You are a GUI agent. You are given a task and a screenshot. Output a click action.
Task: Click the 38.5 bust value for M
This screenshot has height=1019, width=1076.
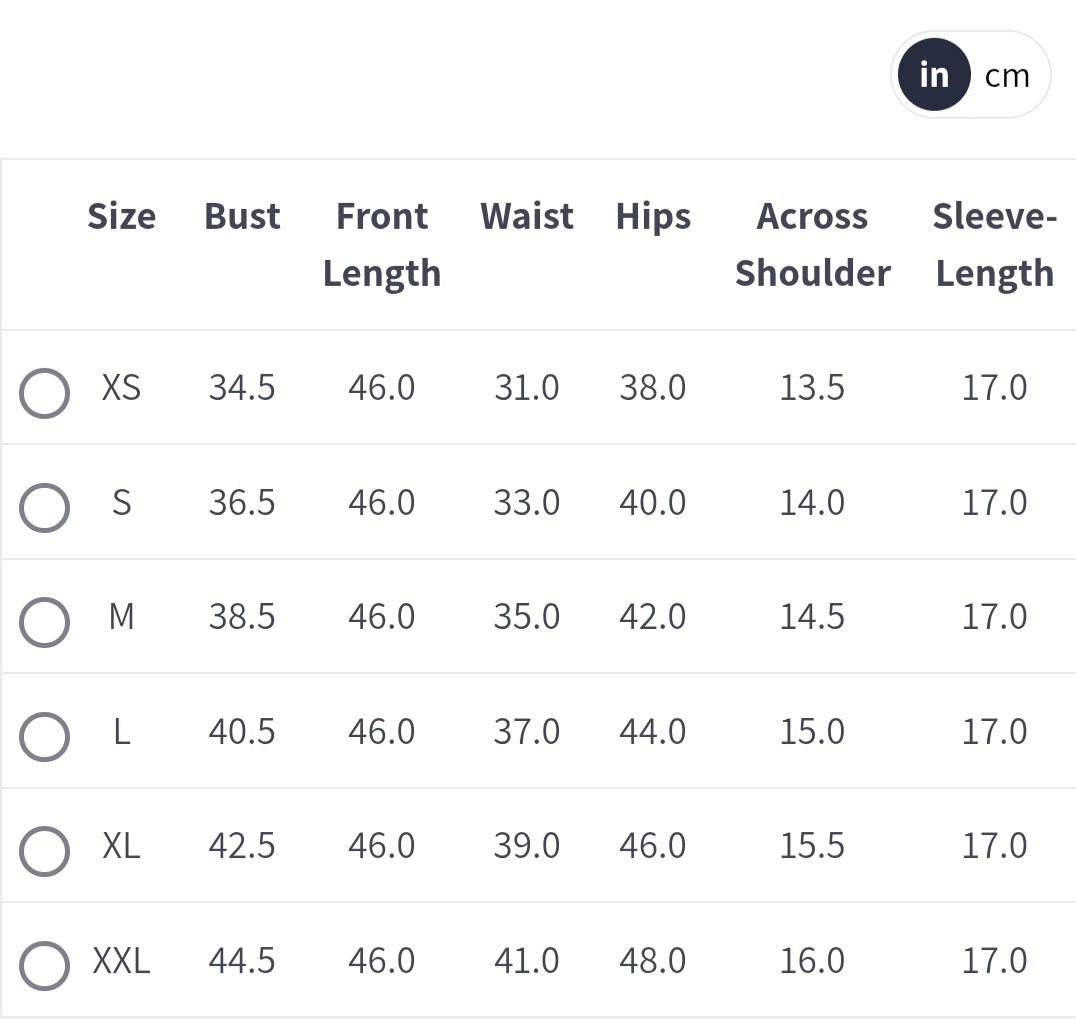pyautogui.click(x=242, y=617)
